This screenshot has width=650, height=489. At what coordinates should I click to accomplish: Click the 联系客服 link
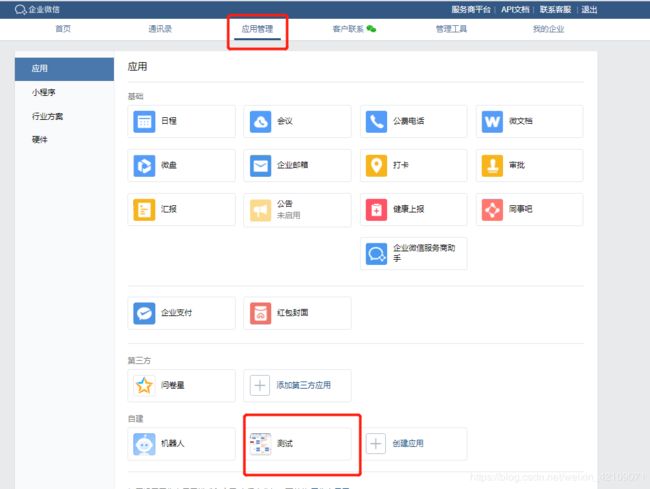tap(555, 9)
